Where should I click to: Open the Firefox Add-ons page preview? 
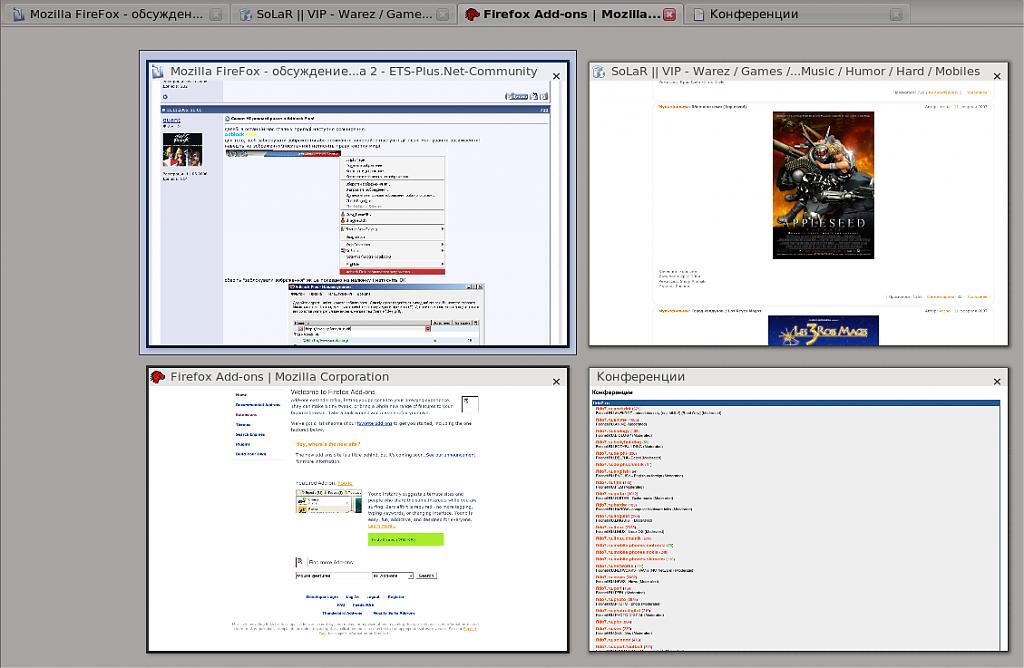point(357,515)
